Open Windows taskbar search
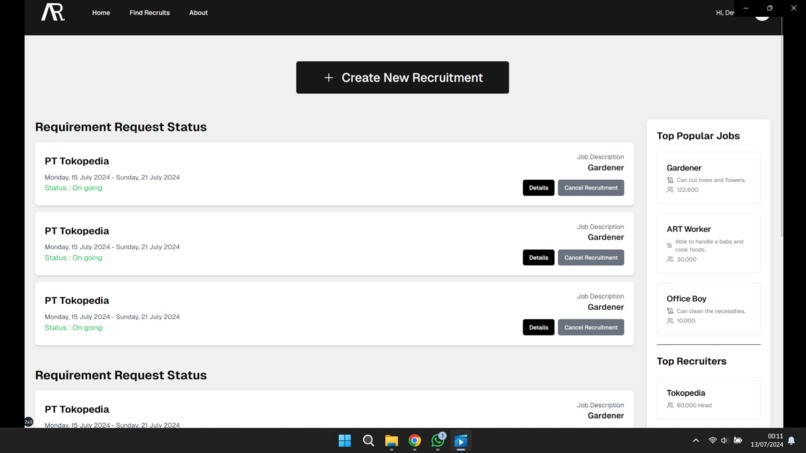 [x=368, y=441]
